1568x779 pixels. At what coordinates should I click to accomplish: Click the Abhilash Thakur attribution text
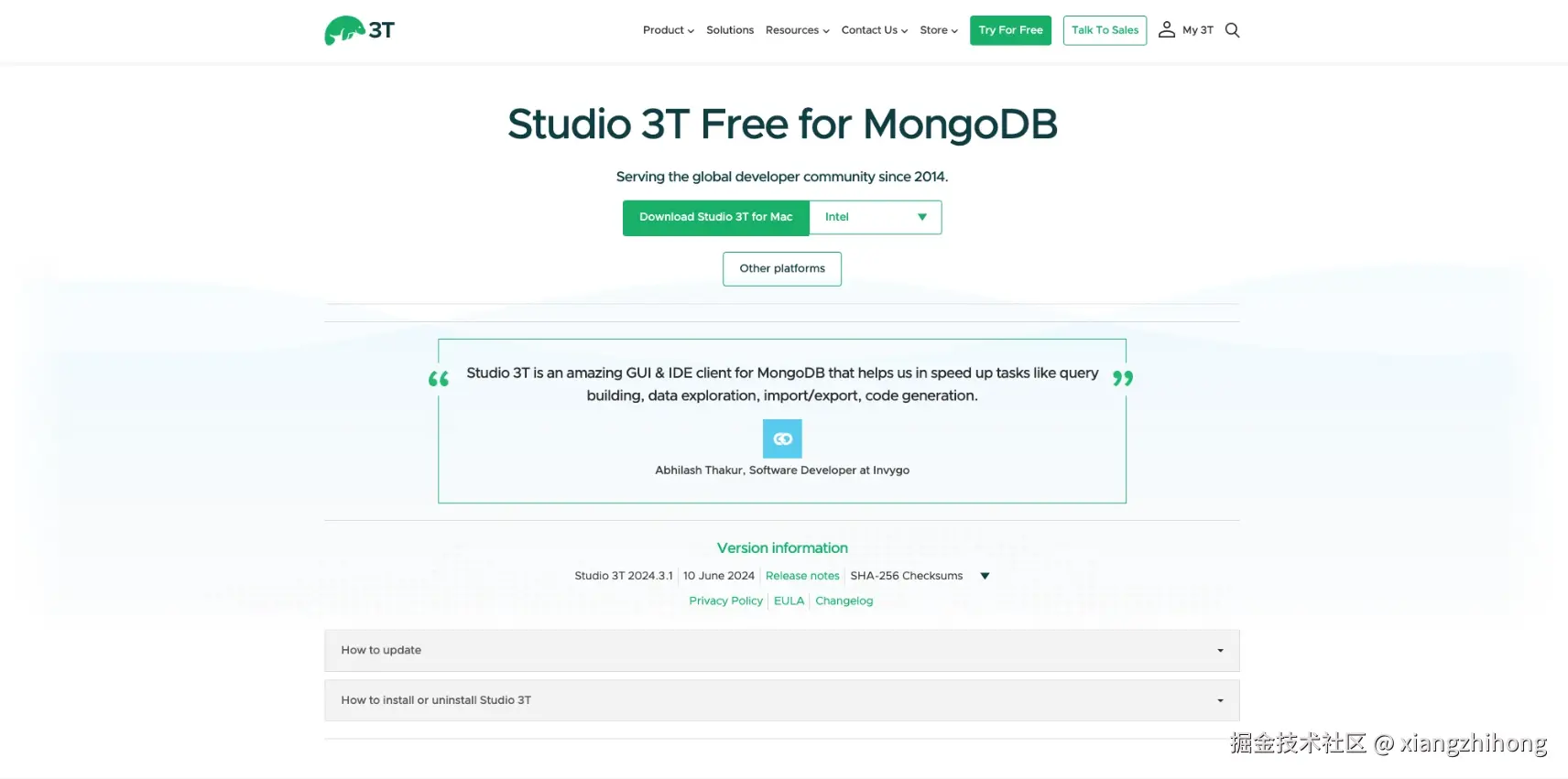tap(782, 471)
